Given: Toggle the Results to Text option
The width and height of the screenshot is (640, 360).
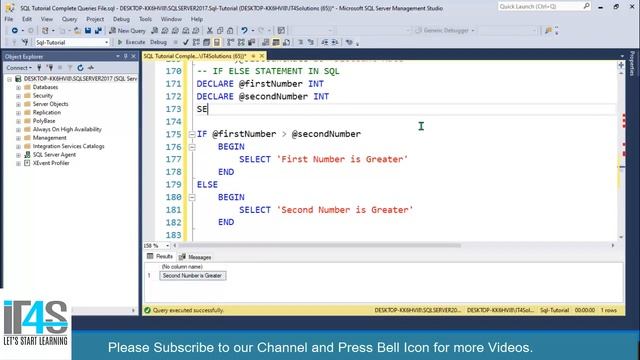Looking at the screenshot, I should pyautogui.click(x=266, y=42).
